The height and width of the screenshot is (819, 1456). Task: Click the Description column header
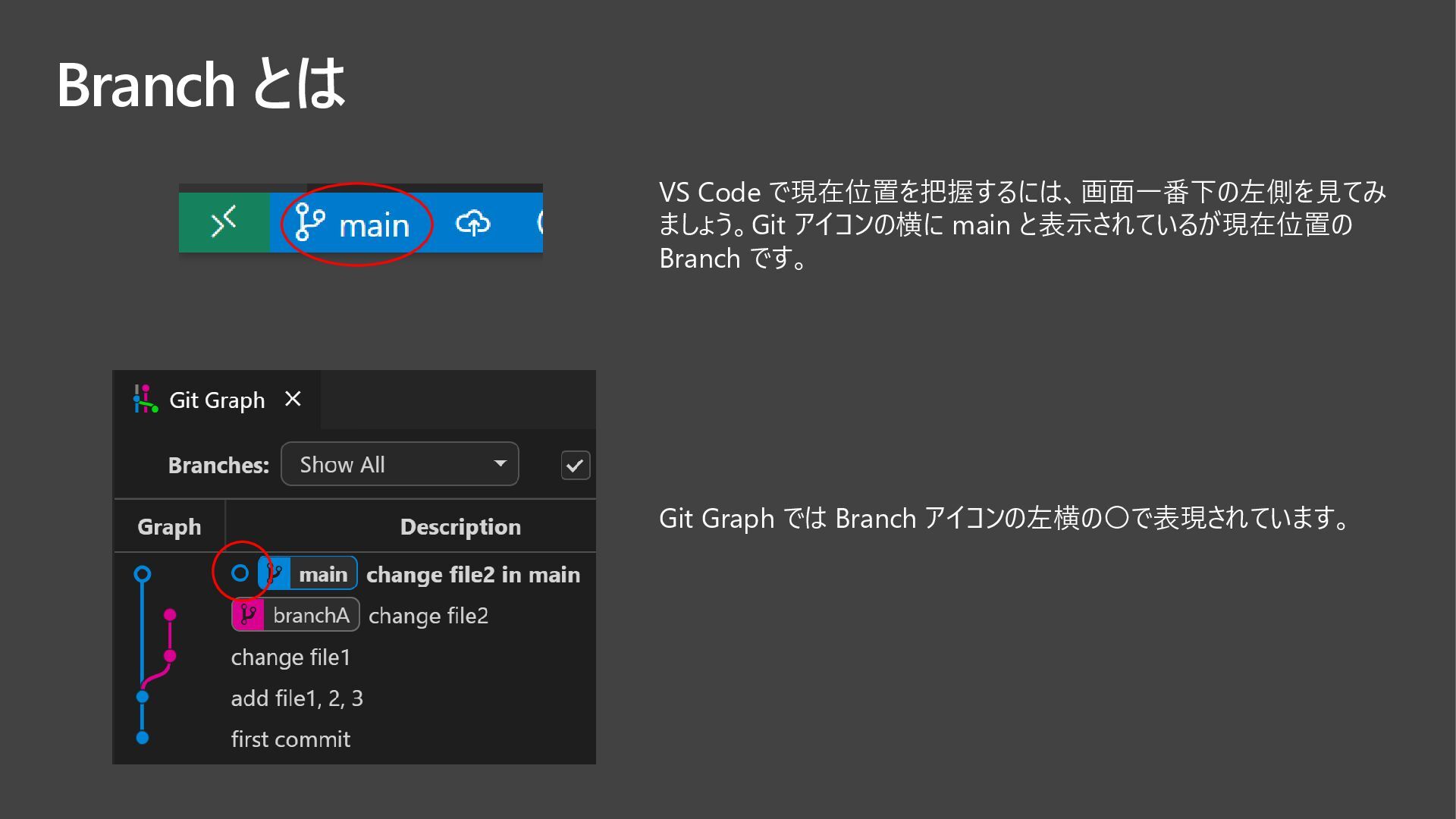coord(460,526)
